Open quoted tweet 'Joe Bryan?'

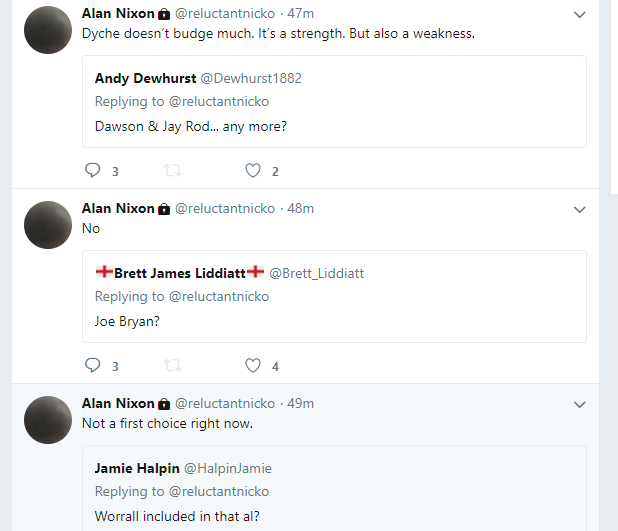point(334,296)
